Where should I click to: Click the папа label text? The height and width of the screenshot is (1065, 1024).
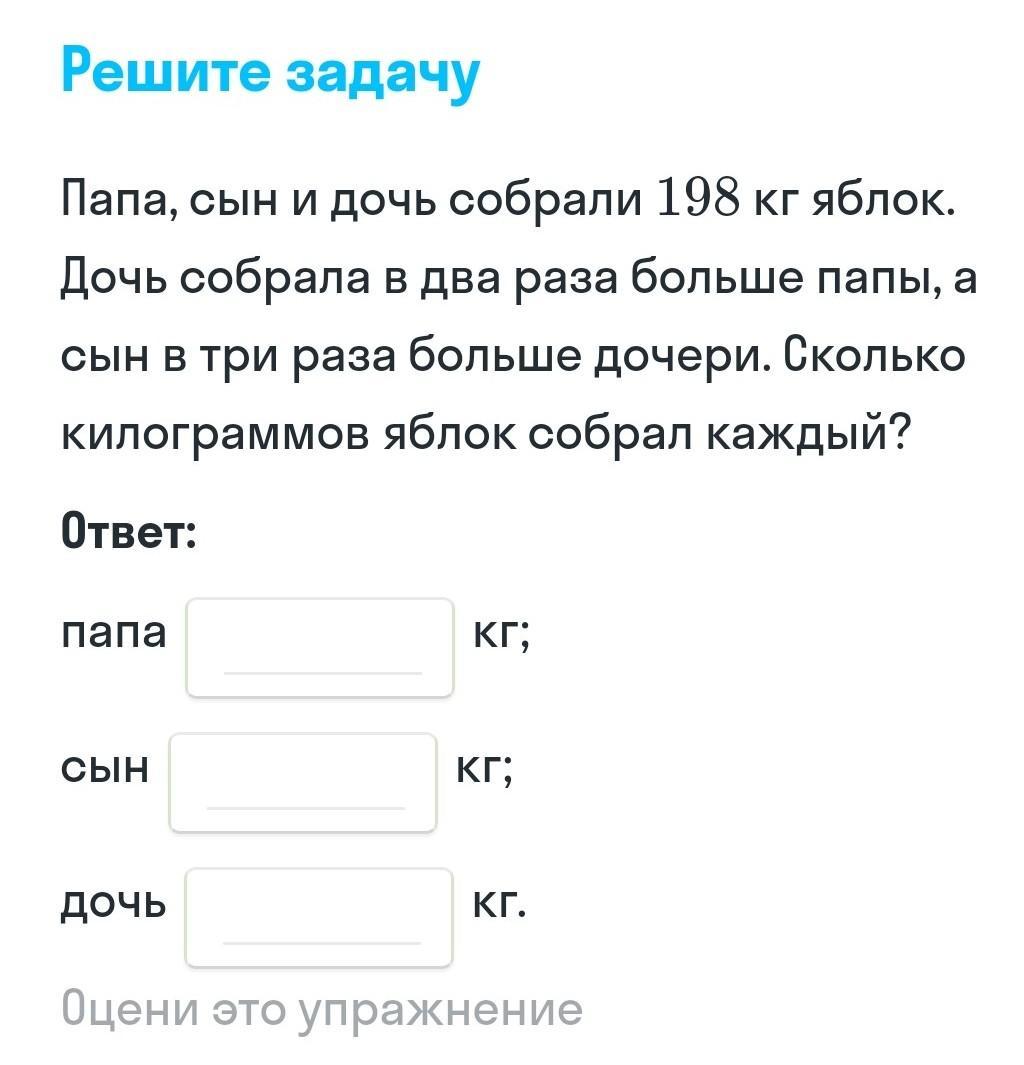(x=113, y=634)
